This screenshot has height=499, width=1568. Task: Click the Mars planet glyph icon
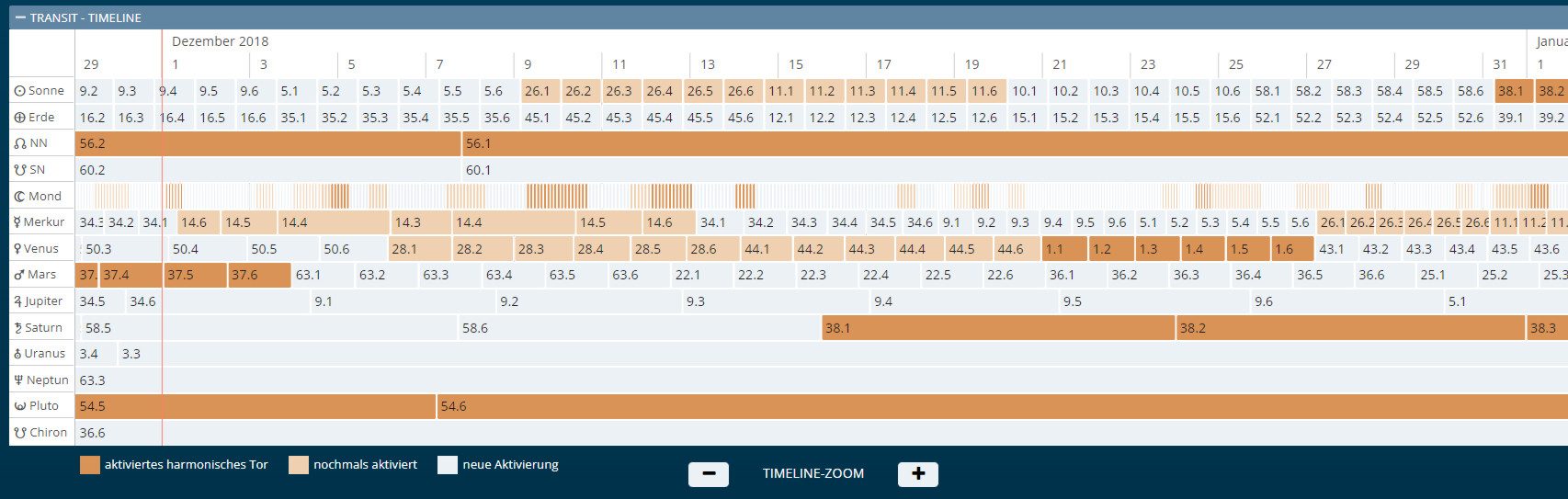point(18,275)
